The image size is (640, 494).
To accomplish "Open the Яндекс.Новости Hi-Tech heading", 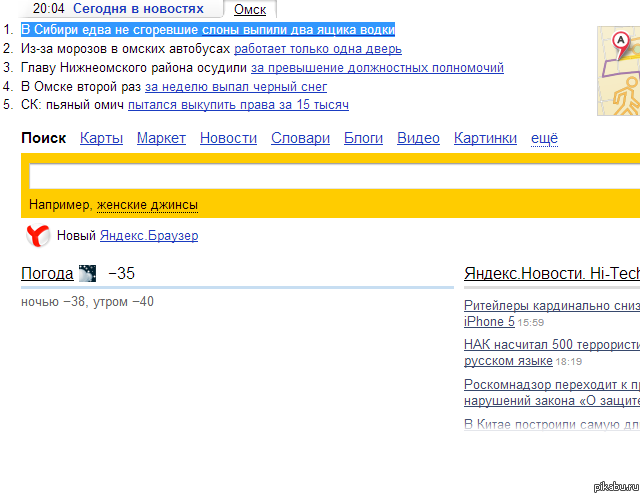I will click(551, 274).
